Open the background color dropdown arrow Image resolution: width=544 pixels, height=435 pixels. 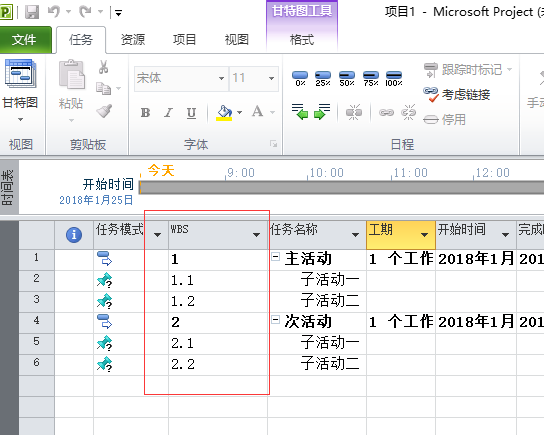click(x=239, y=113)
